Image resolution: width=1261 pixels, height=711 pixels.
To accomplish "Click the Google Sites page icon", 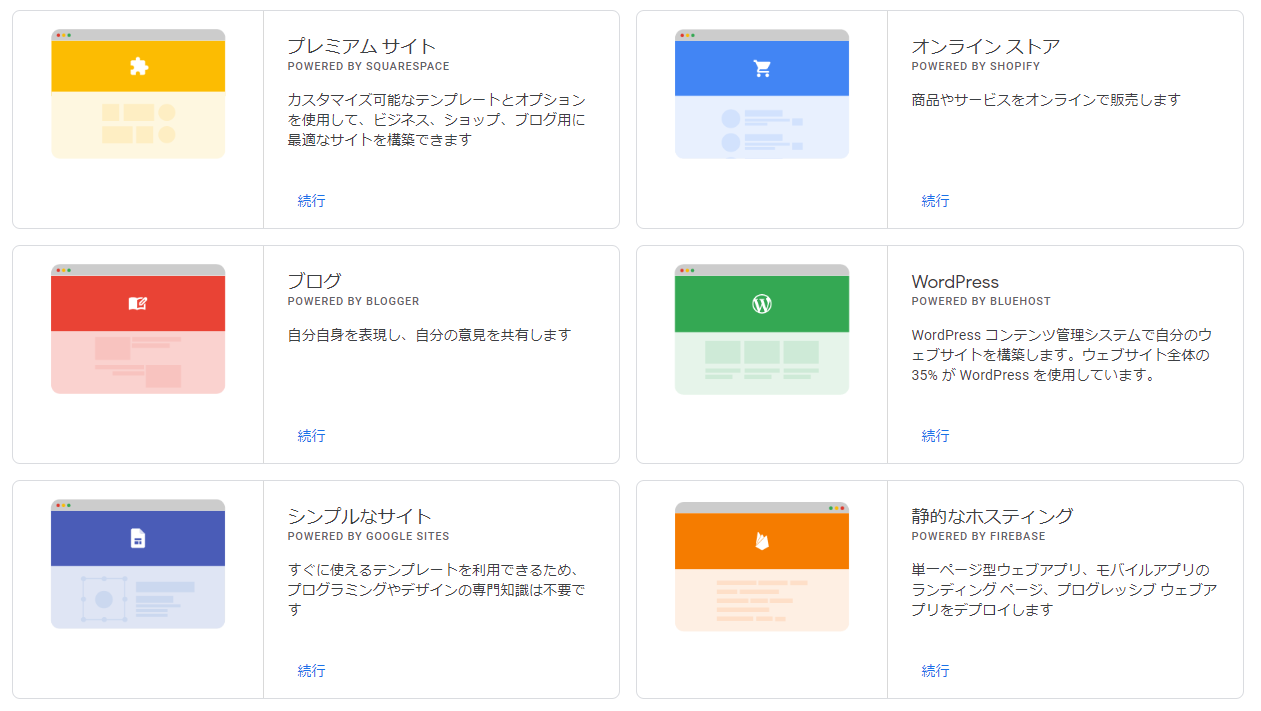I will click(x=138, y=538).
